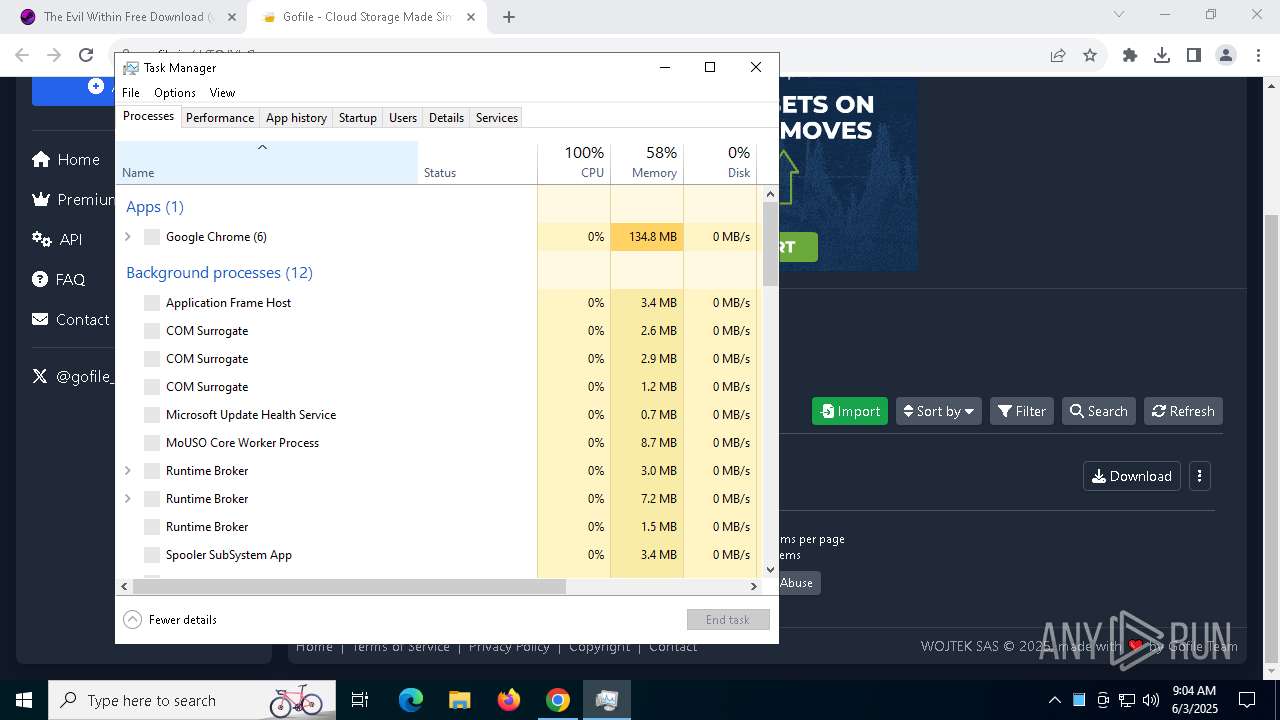
Task: Open the Options menu in Task Manager
Action: pos(175,93)
